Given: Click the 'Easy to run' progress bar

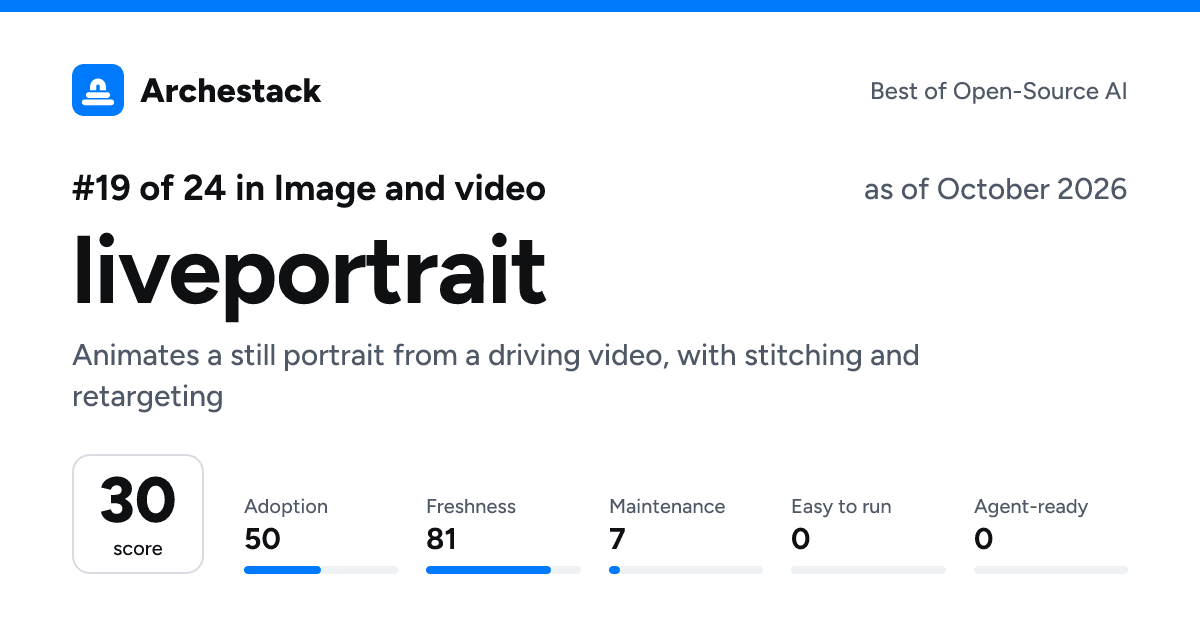Looking at the screenshot, I should [868, 570].
